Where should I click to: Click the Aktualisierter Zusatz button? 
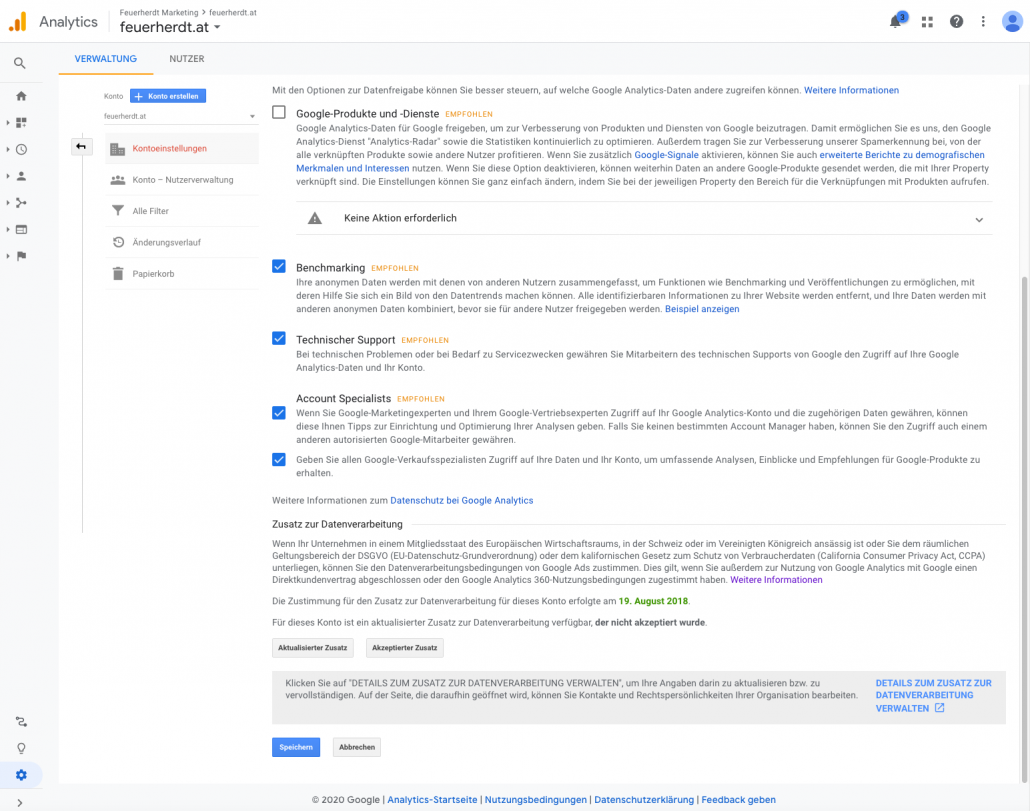point(313,648)
